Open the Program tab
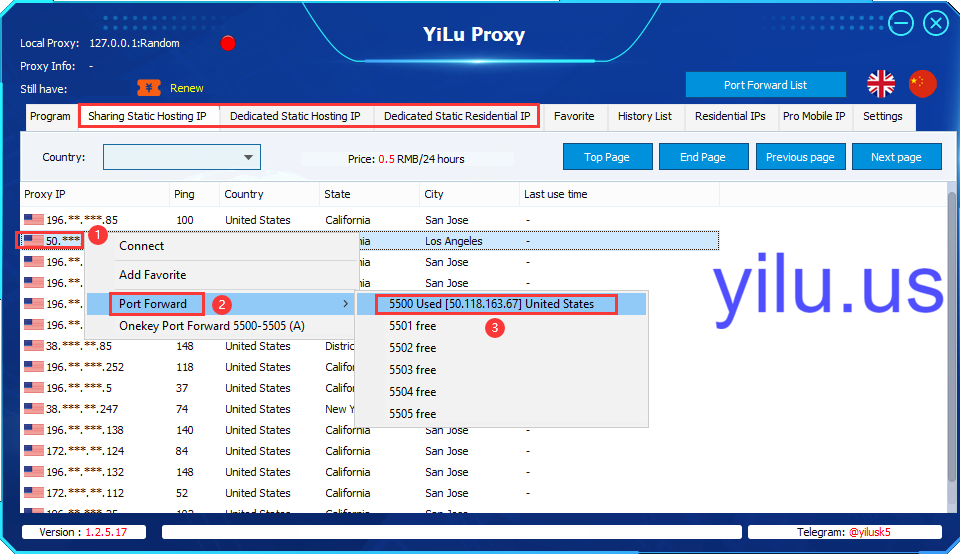This screenshot has width=960, height=554. [x=50, y=116]
